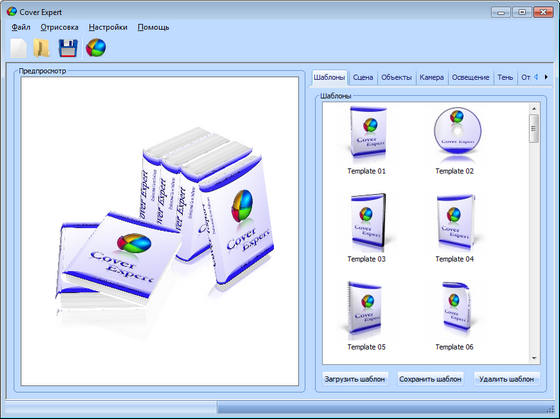Image resolution: width=560 pixels, height=419 pixels.
Task: Close the Cover Expert window
Action: 543,13
